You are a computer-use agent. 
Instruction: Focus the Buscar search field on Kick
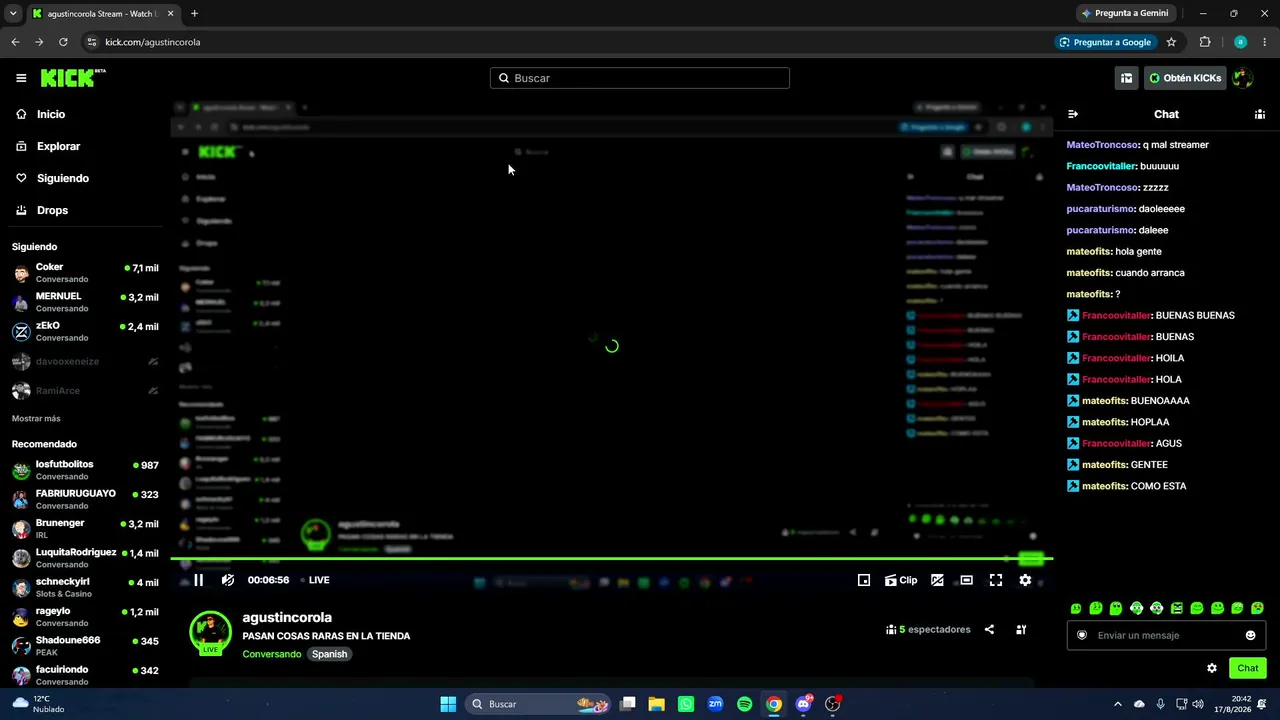coord(640,78)
